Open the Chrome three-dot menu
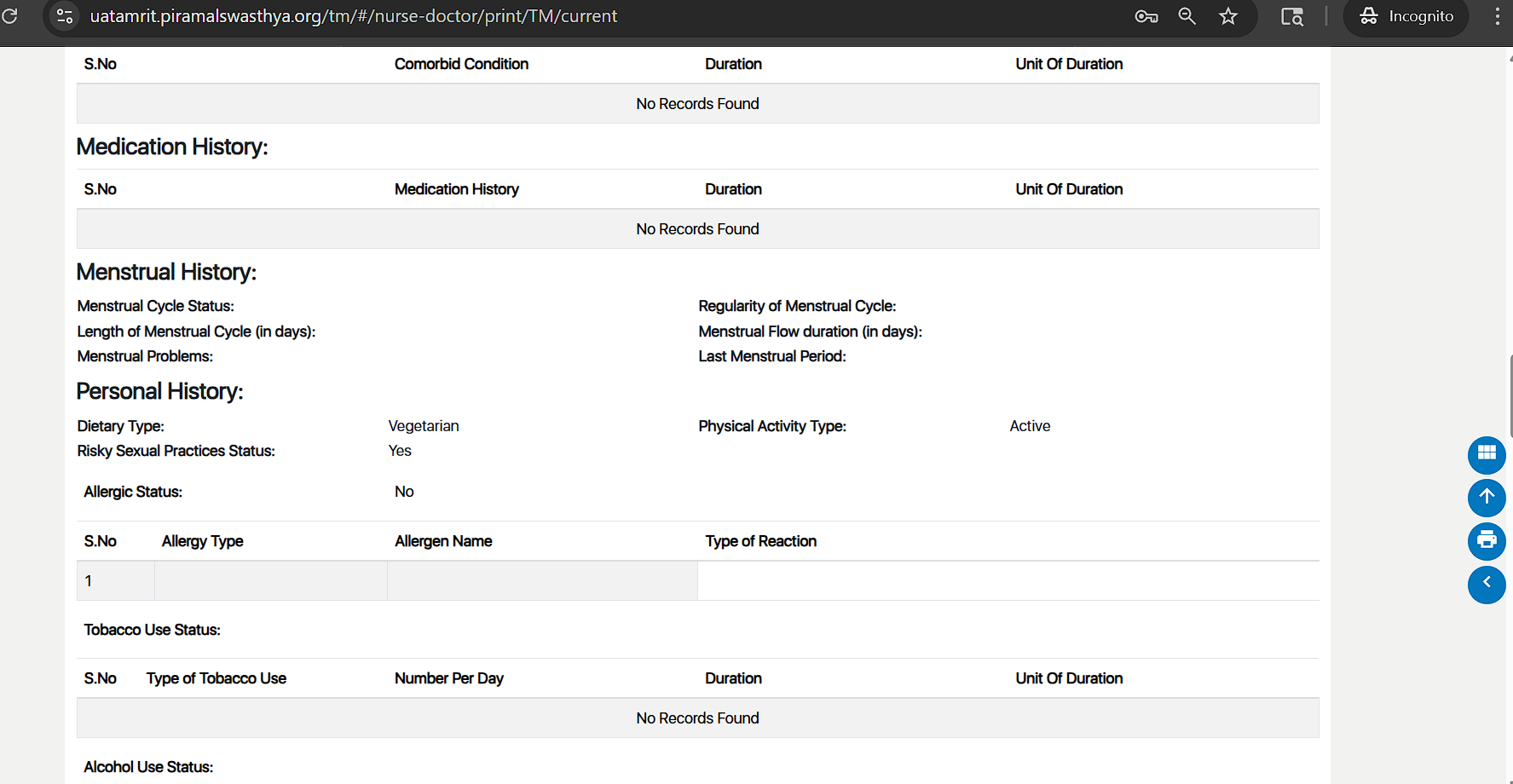The height and width of the screenshot is (784, 1513). (1497, 16)
